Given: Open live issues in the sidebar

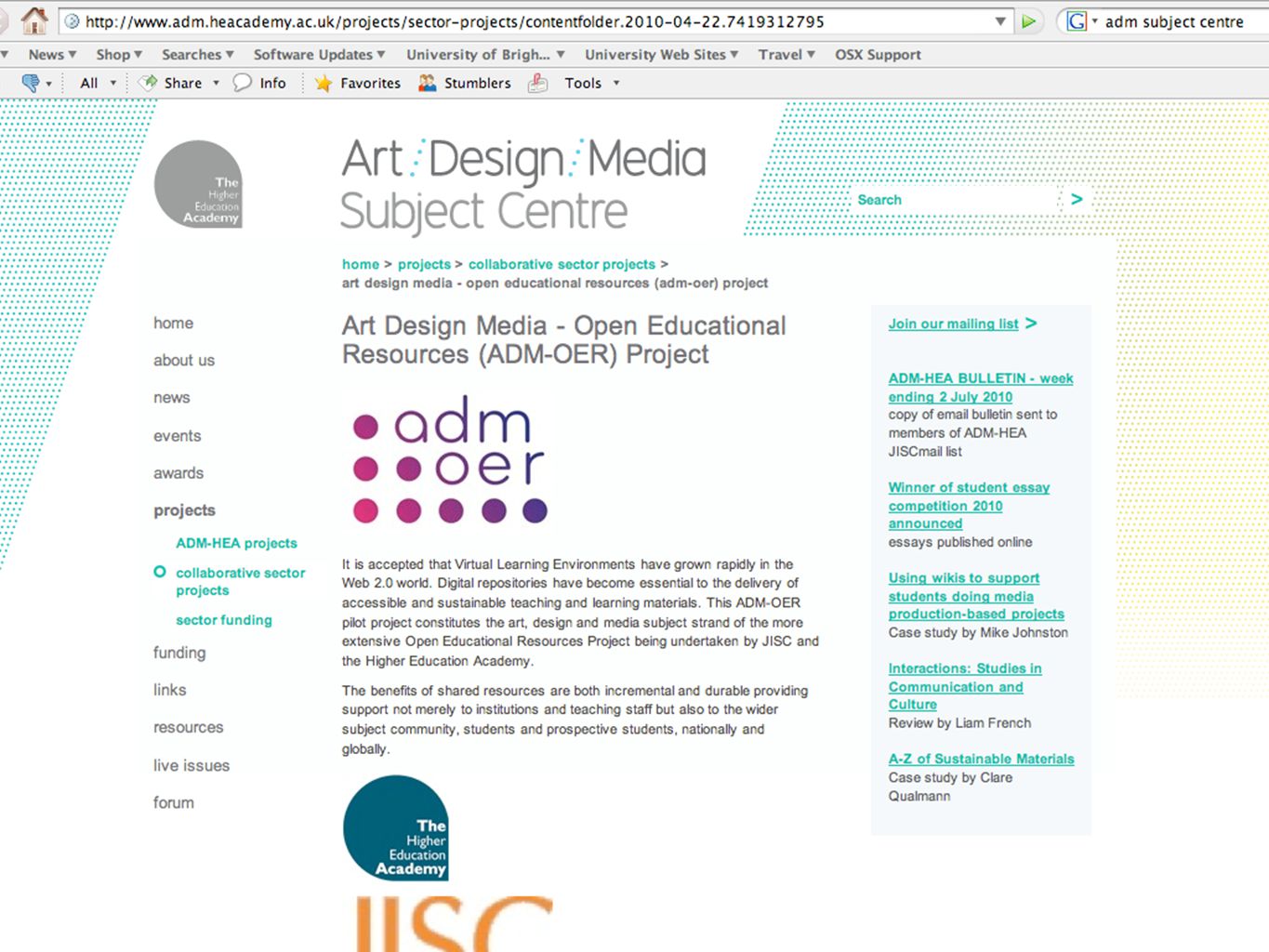Looking at the screenshot, I should pos(192,765).
